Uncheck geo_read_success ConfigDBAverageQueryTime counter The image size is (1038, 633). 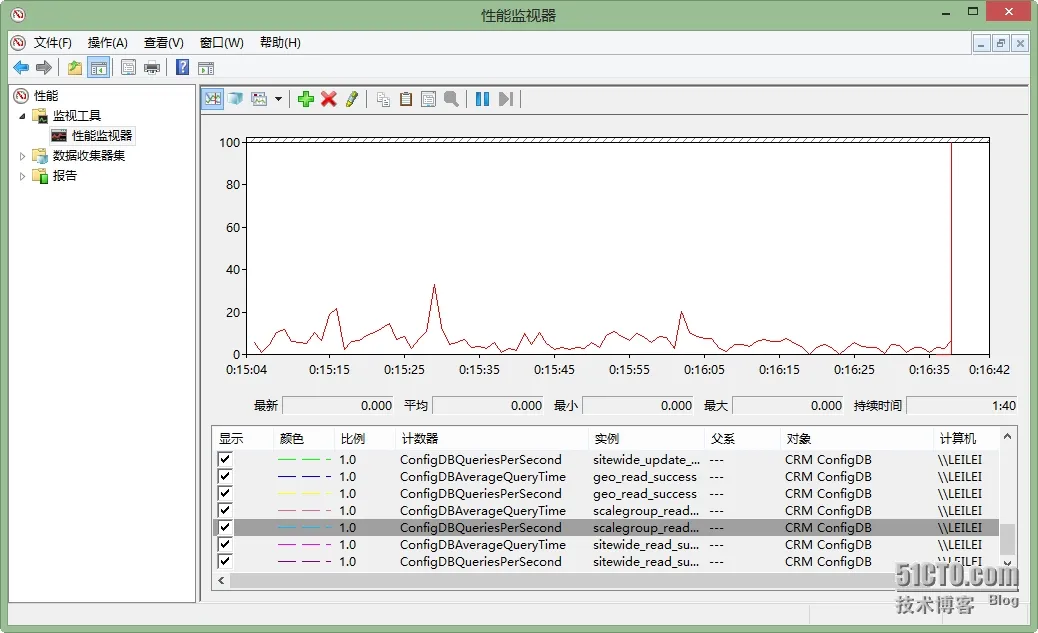coord(225,476)
